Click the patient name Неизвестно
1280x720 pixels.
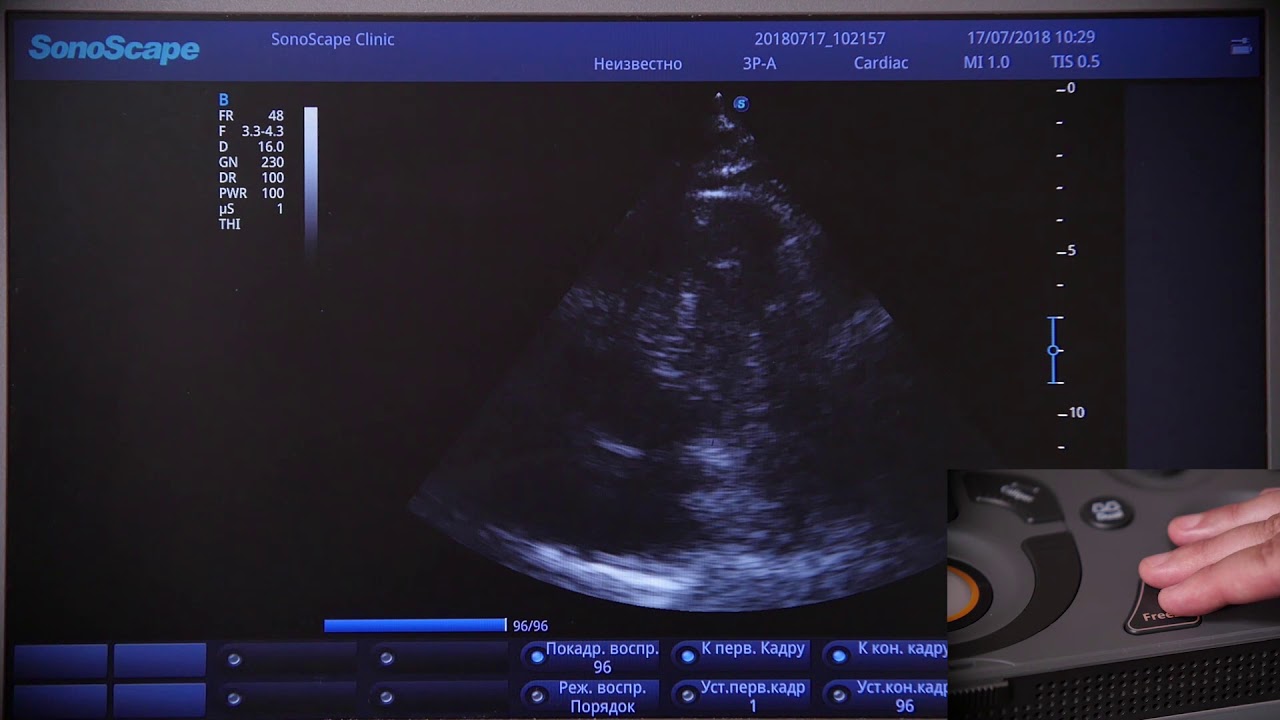pyautogui.click(x=638, y=64)
